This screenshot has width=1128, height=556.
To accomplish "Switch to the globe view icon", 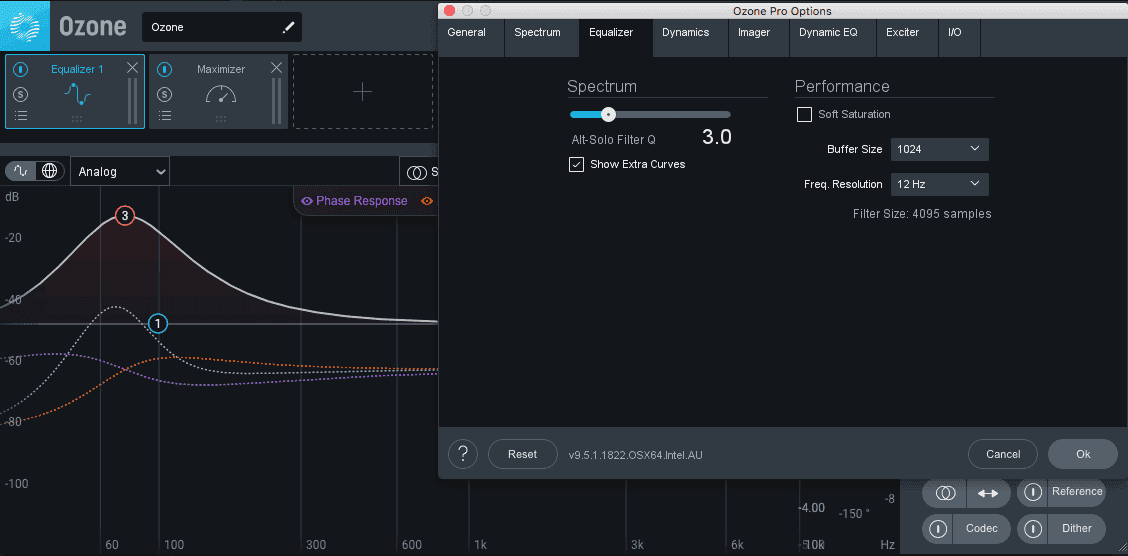I will tap(50, 171).
